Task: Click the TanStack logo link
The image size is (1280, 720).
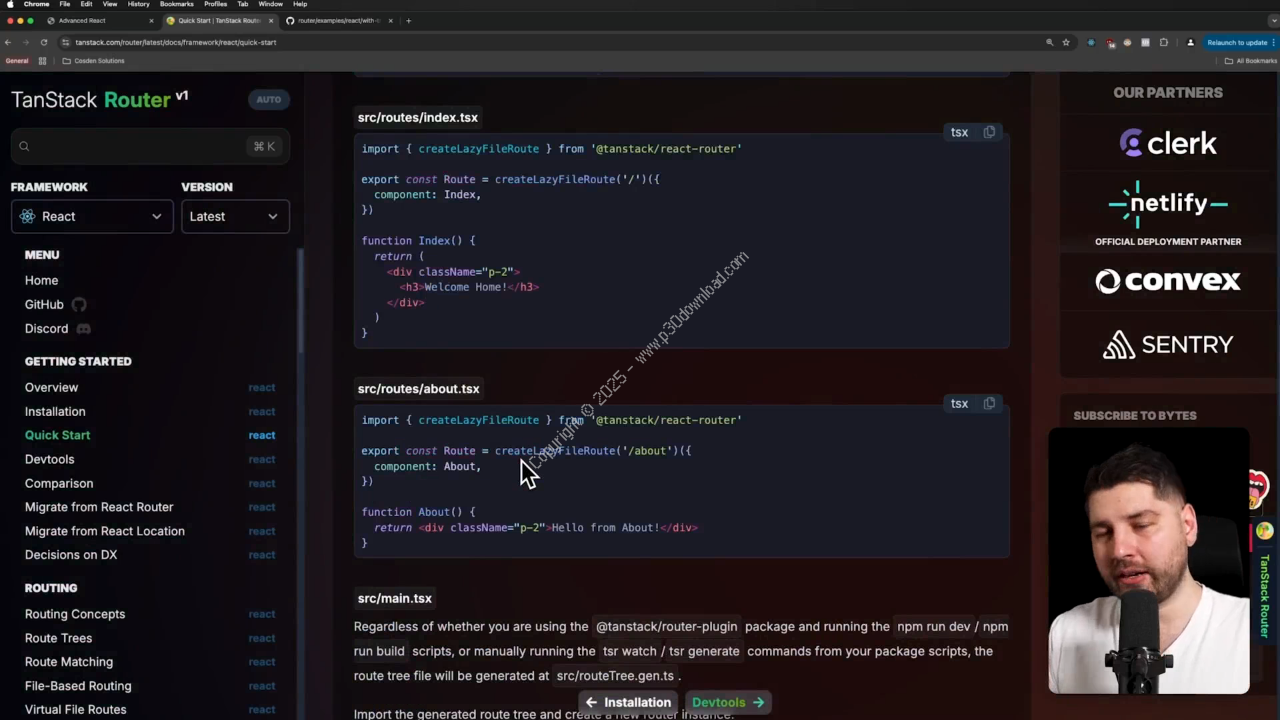Action: pyautogui.click(x=54, y=100)
